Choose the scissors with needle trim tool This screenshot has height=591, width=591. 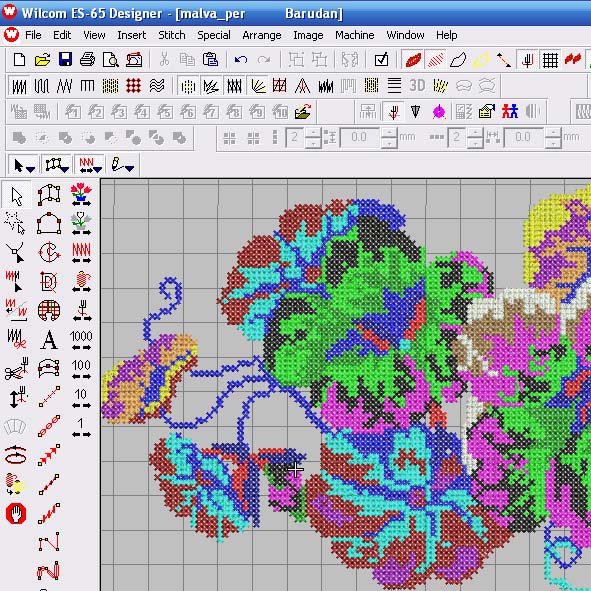coord(16,369)
